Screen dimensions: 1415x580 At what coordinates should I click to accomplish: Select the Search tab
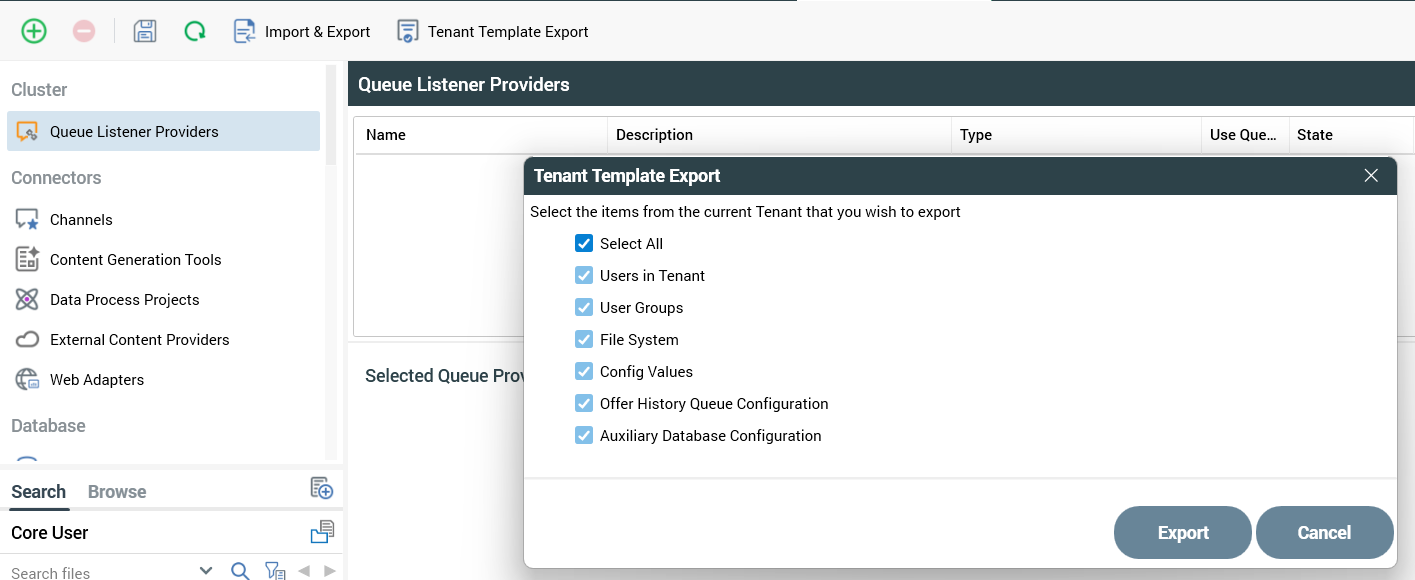39,492
